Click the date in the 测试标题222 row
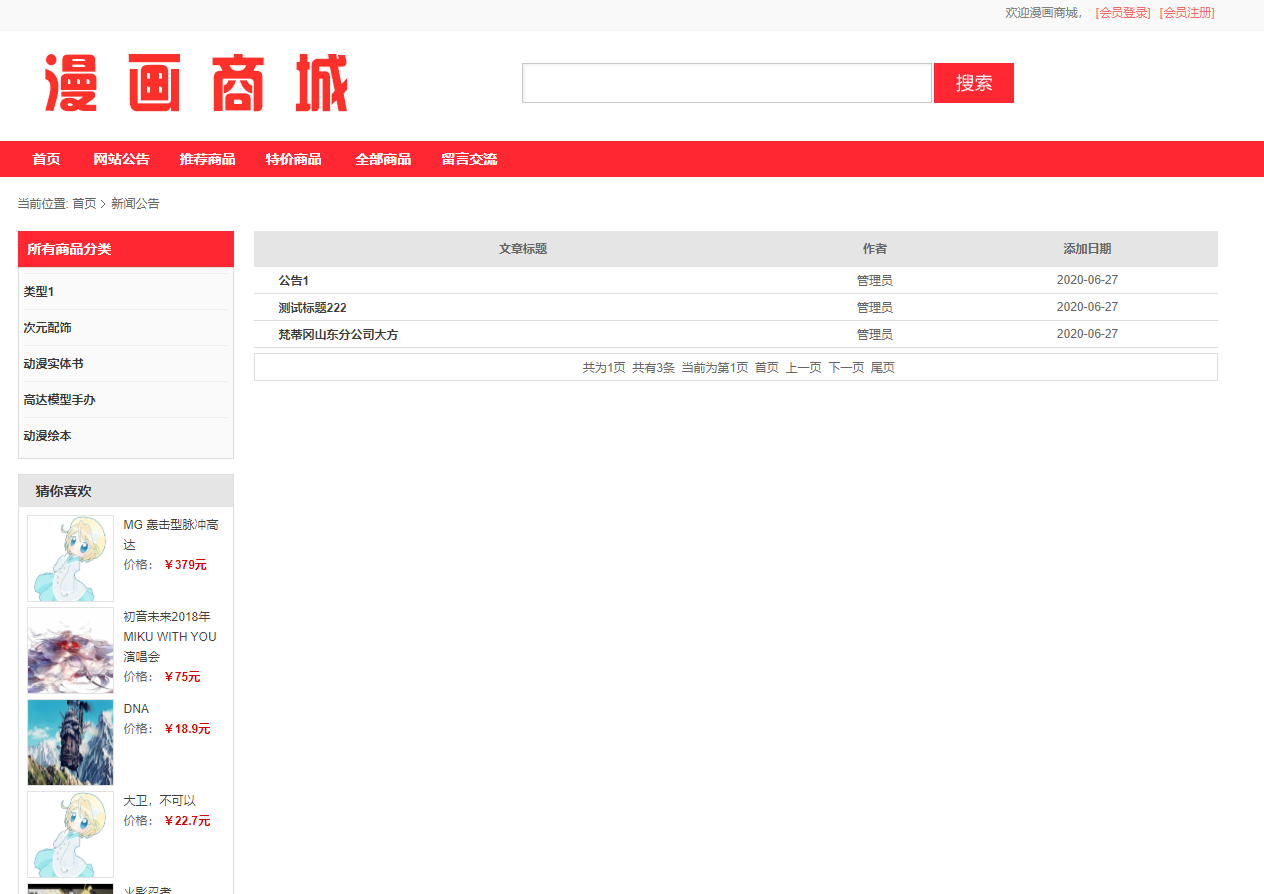 [1087, 307]
